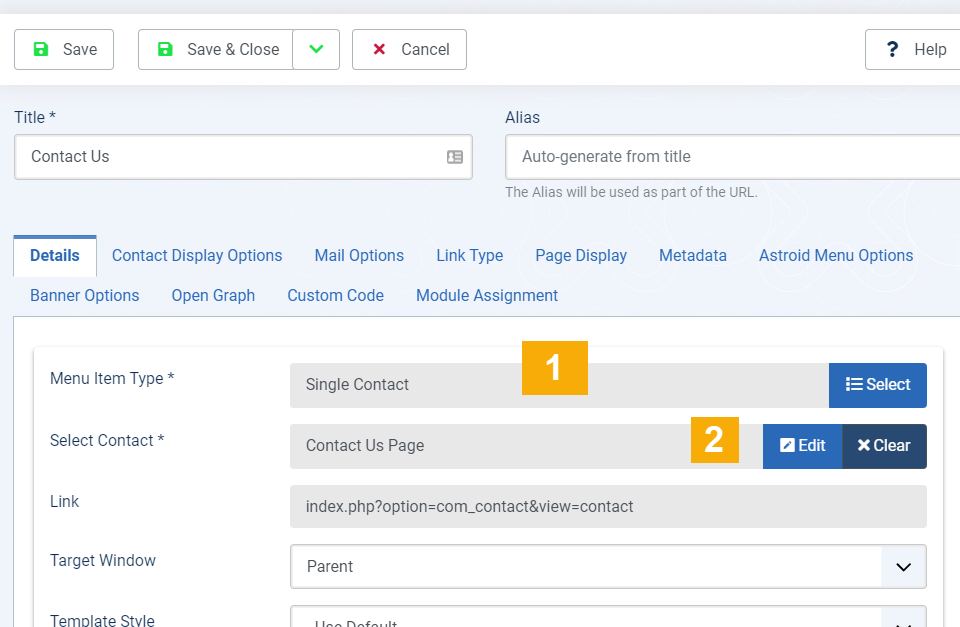Switch to Astroid Menu Options tab
This screenshot has width=960, height=627.
836,256
